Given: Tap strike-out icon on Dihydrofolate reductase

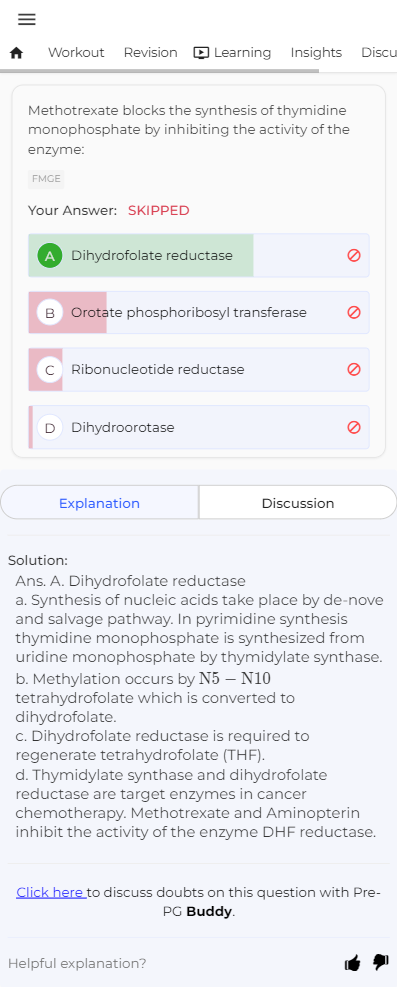Looking at the screenshot, I should 354,256.
